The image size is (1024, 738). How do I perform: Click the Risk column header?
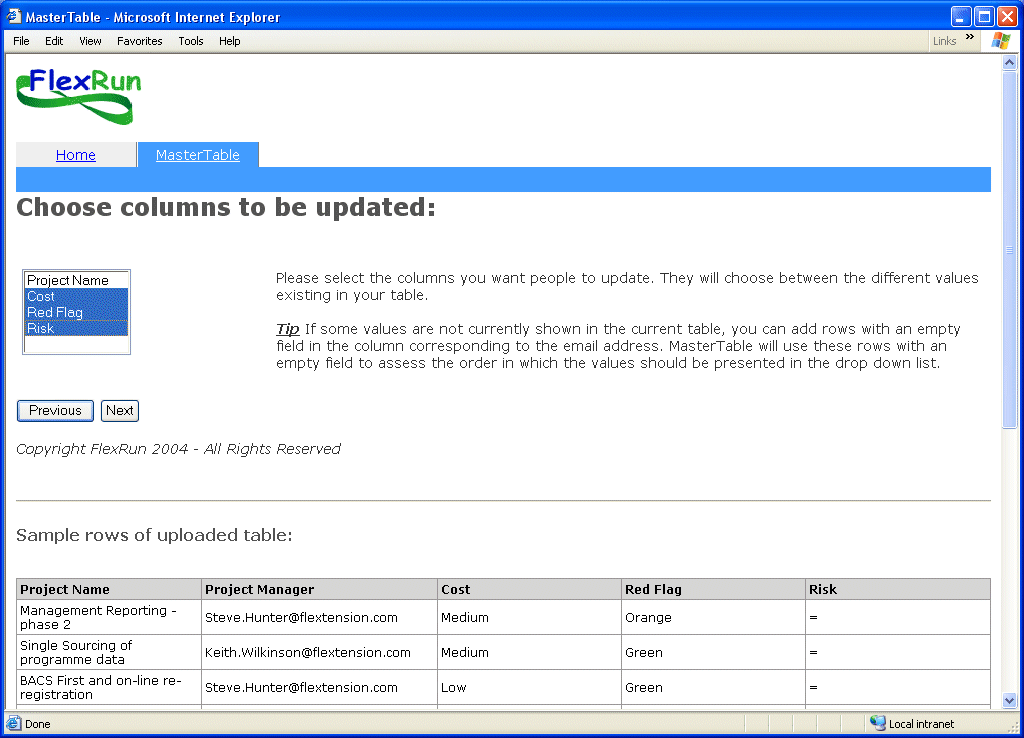click(x=898, y=589)
